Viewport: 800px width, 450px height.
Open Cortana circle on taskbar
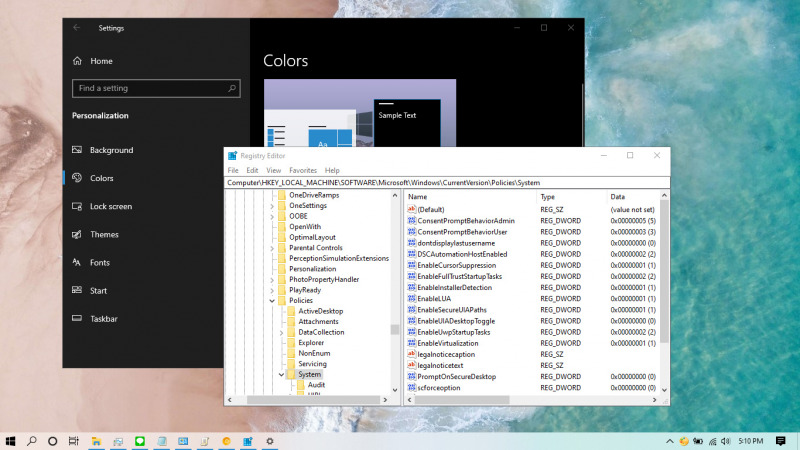coord(53,441)
